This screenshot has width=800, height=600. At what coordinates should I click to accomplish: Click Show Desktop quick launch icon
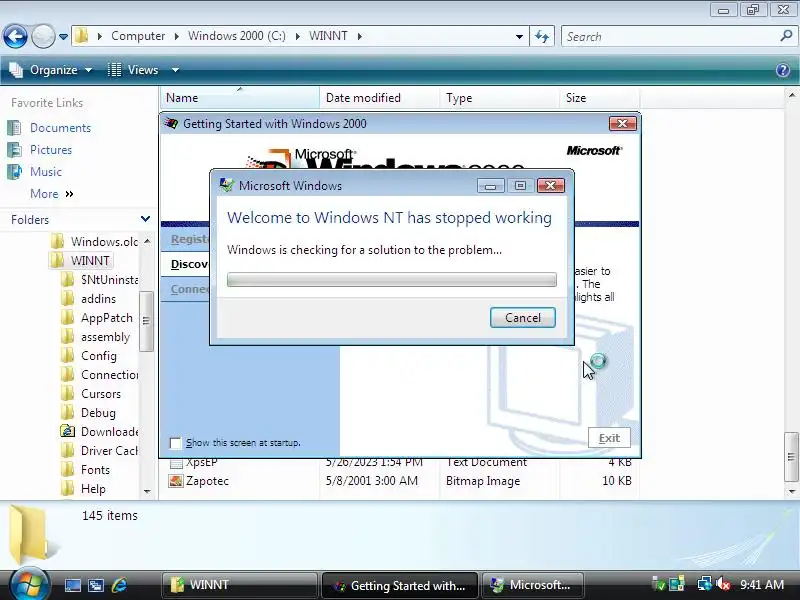[72, 585]
